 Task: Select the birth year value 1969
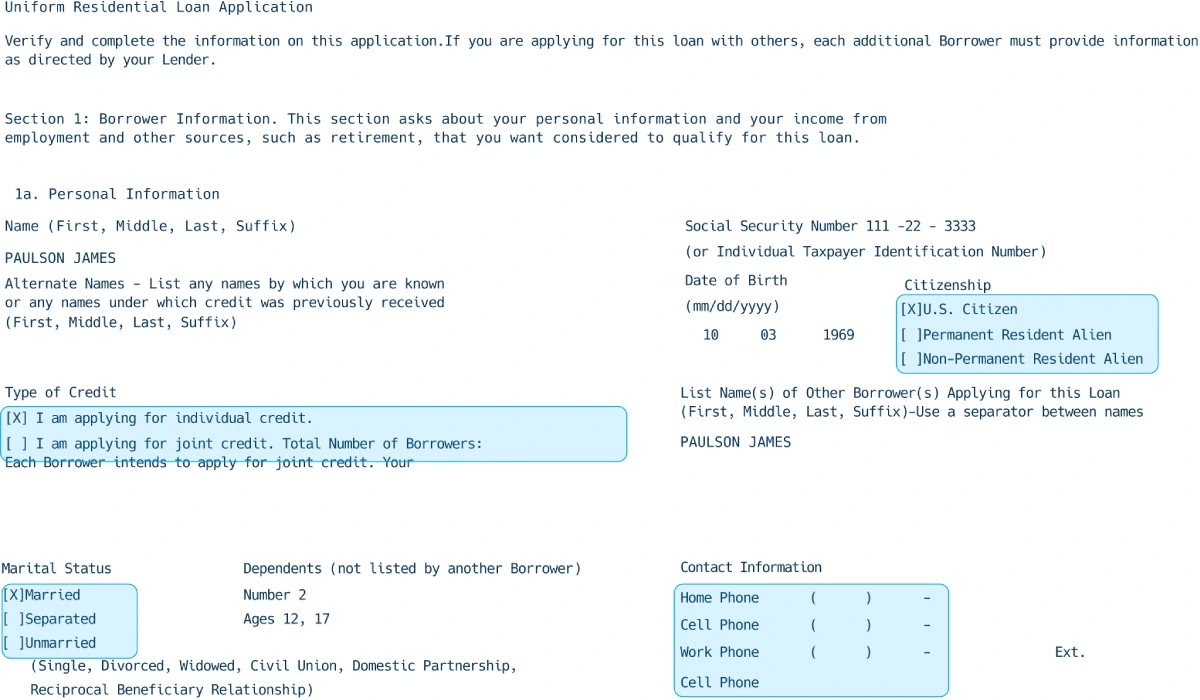[839, 335]
